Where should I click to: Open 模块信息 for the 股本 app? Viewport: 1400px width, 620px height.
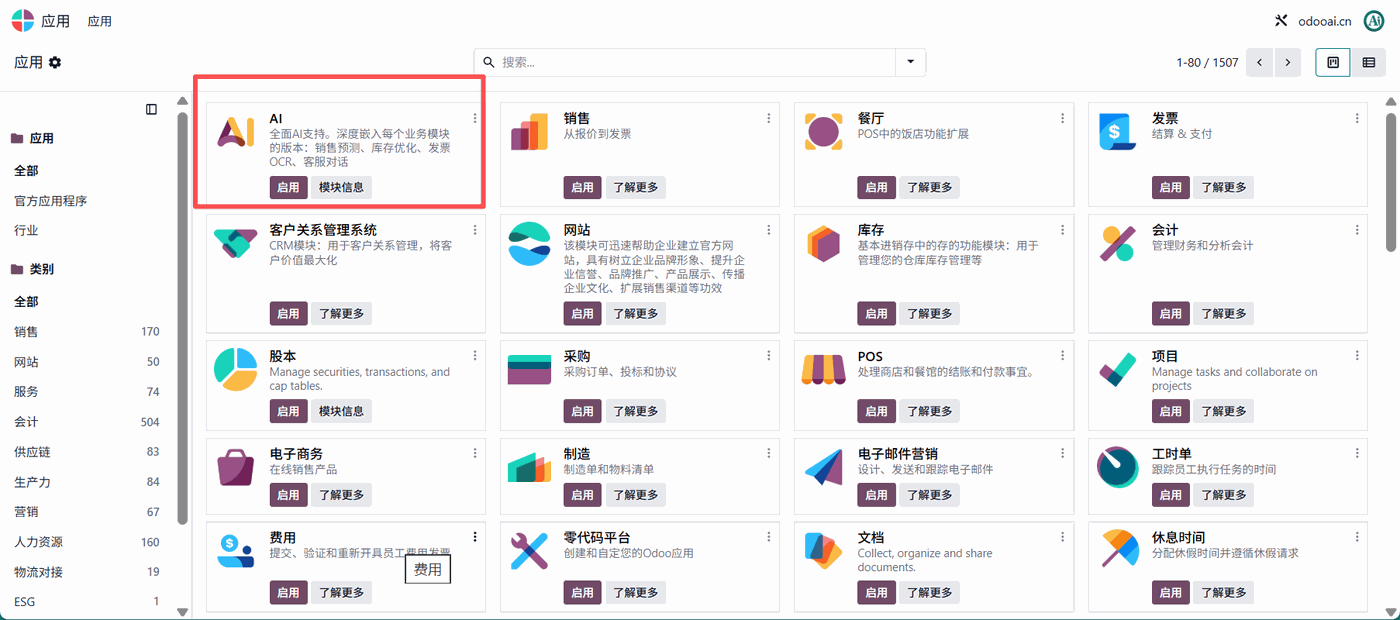(341, 411)
